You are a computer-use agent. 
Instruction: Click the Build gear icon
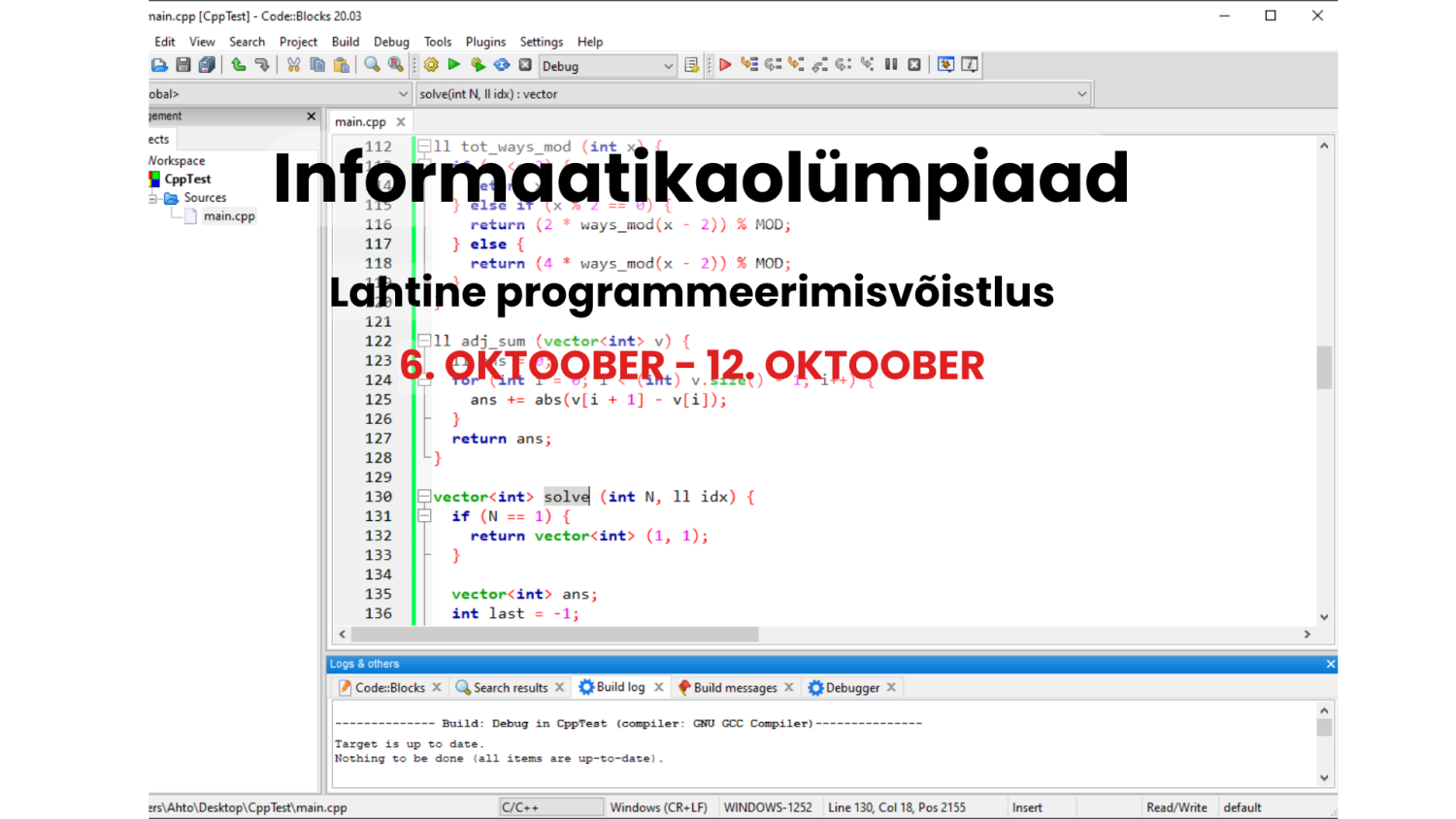[x=431, y=65]
